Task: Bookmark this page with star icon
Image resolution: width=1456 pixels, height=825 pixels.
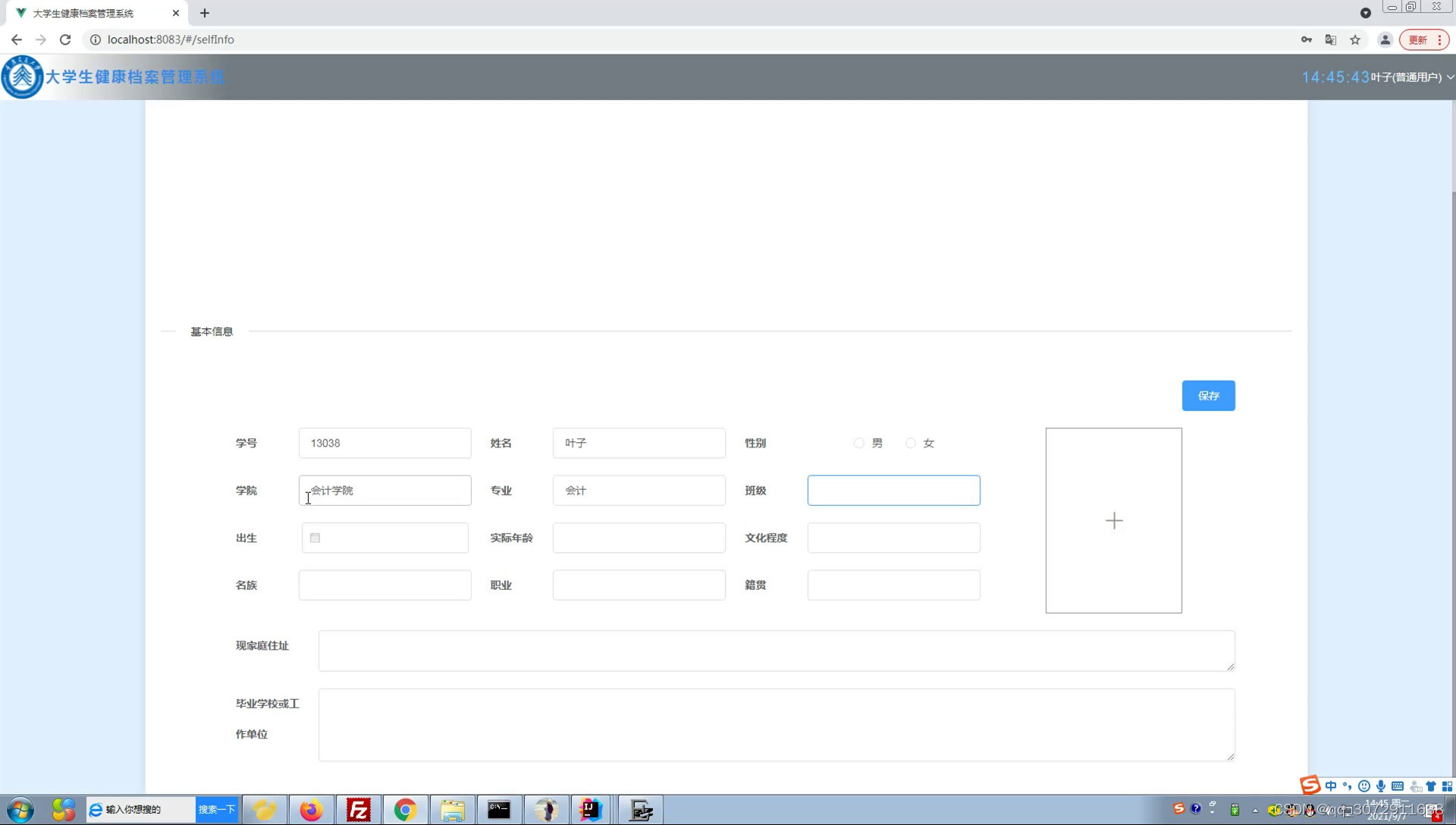Action: (x=1355, y=39)
